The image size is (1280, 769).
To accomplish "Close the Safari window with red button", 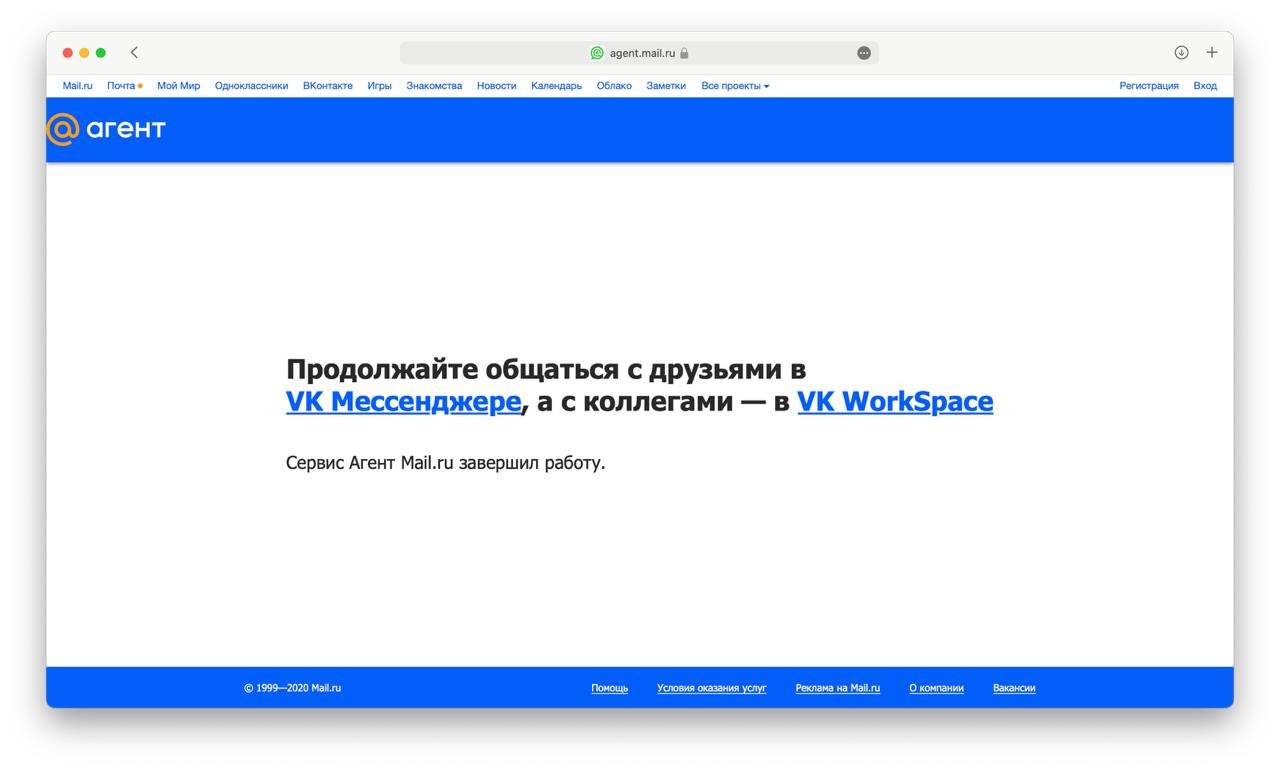I will (68, 53).
